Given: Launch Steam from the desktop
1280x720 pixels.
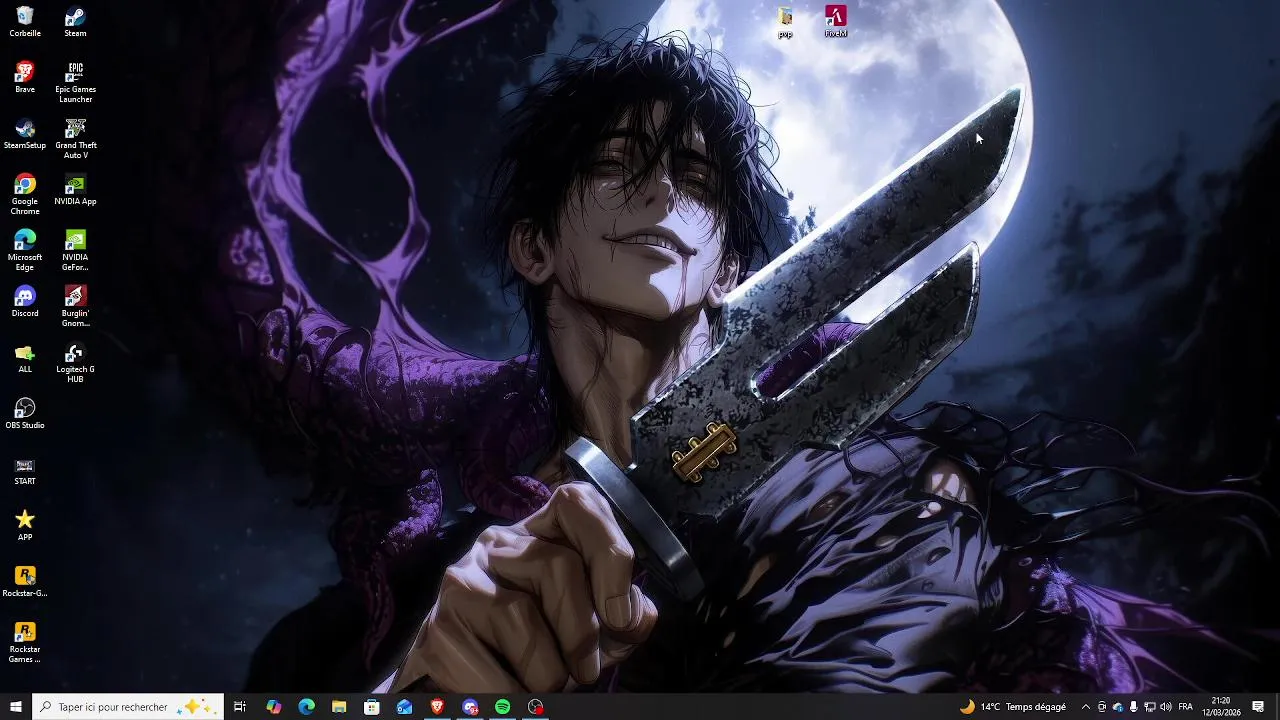Looking at the screenshot, I should click(x=75, y=22).
